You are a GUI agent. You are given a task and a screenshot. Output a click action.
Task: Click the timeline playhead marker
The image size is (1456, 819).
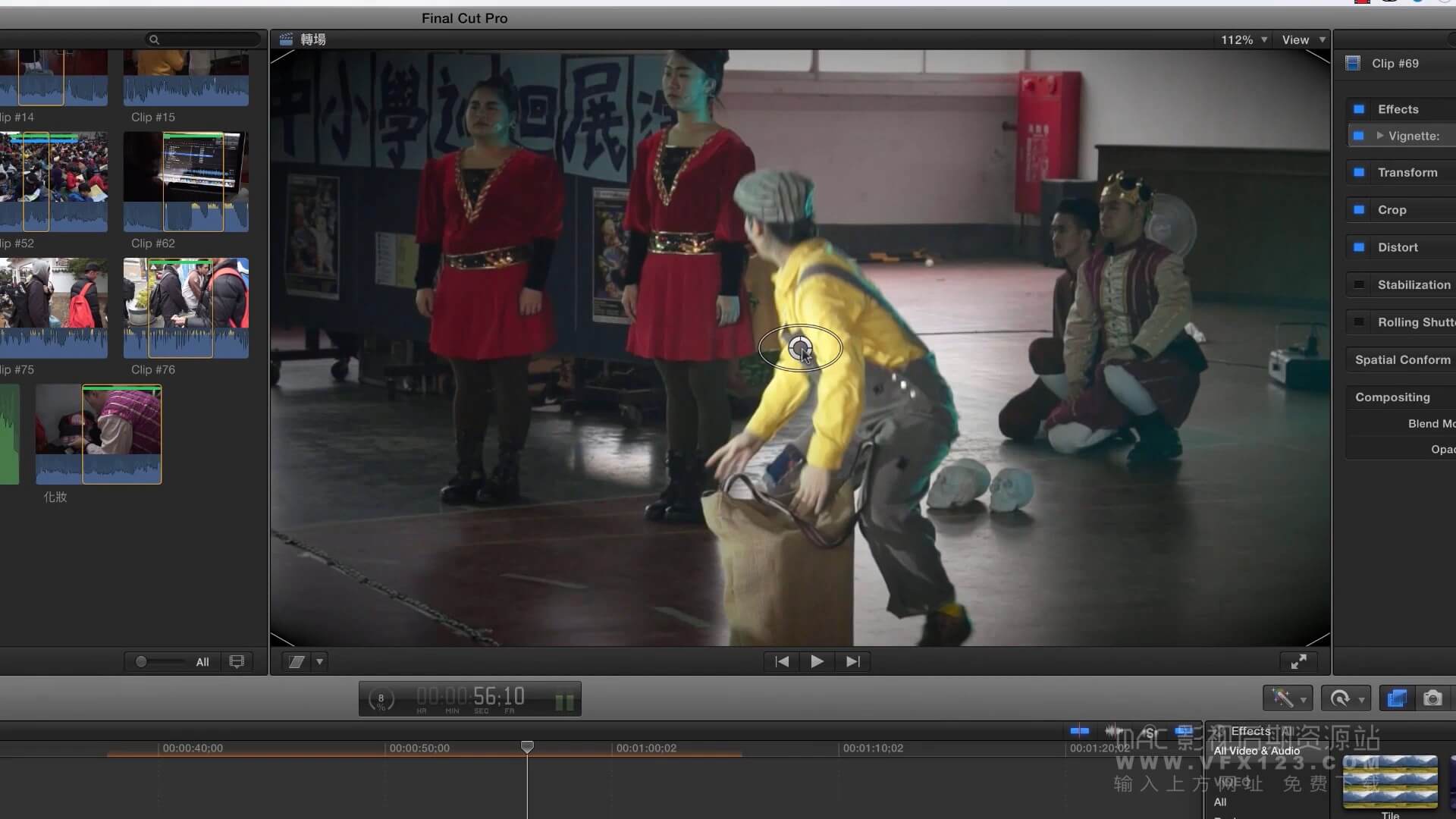pyautogui.click(x=527, y=747)
